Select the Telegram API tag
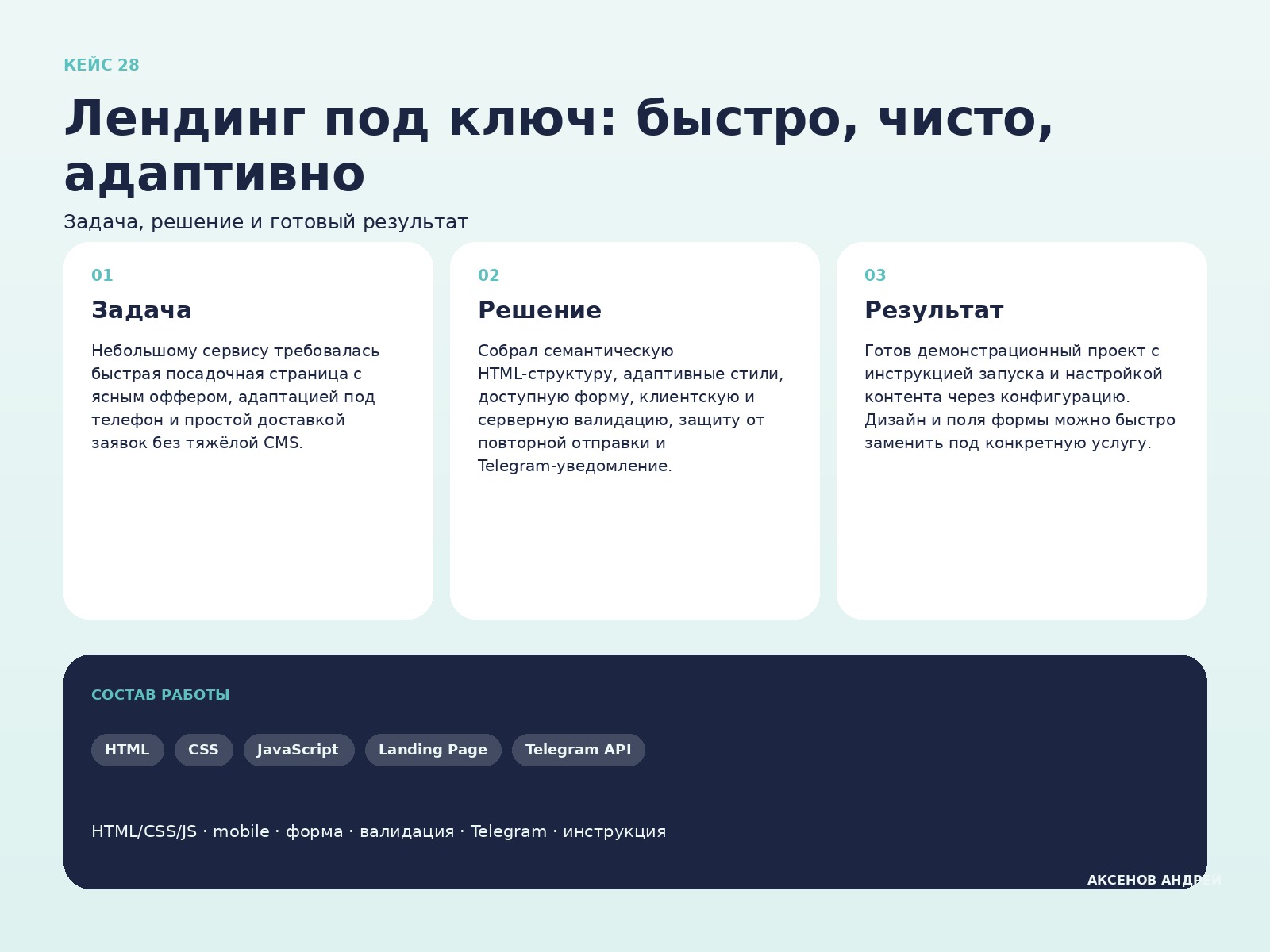 pyautogui.click(x=579, y=750)
